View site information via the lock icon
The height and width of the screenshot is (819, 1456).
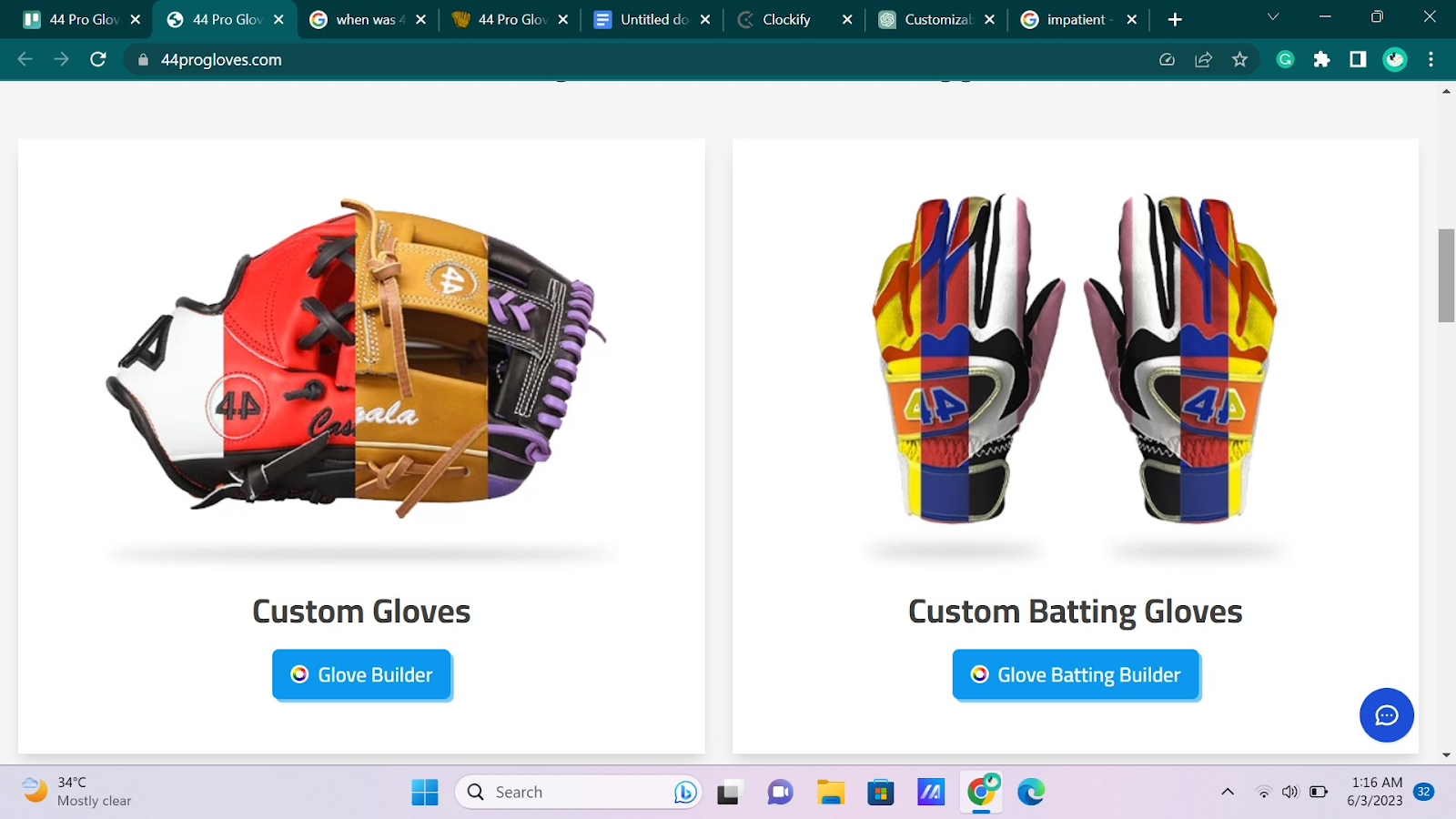click(x=143, y=60)
